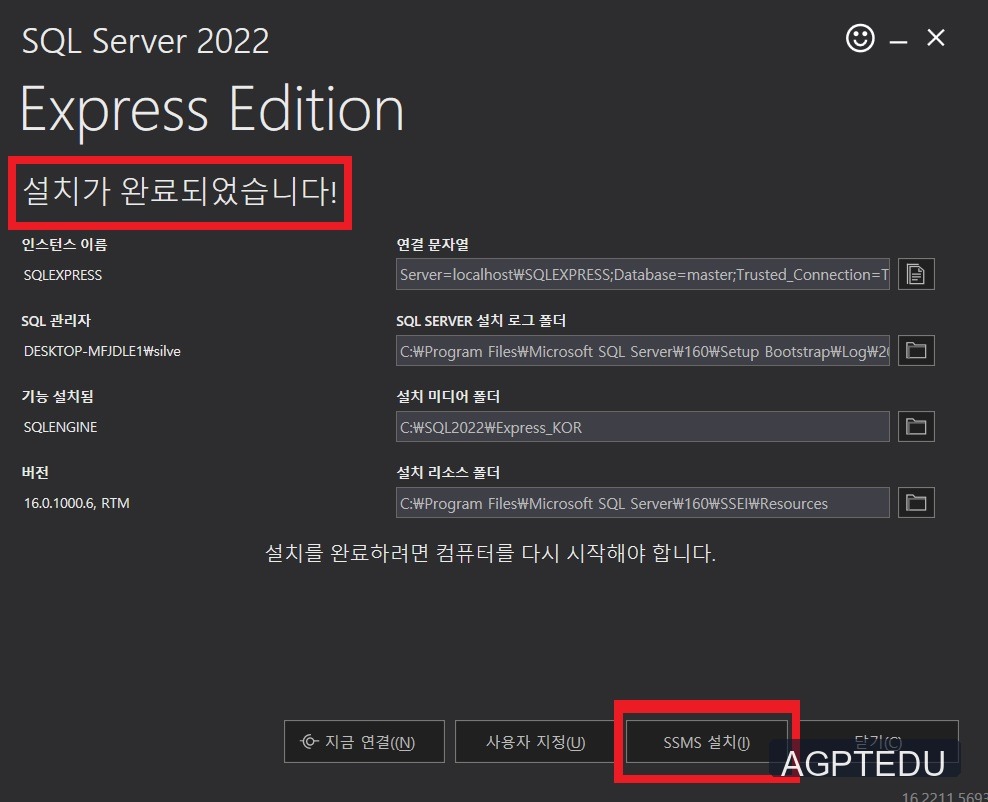Click the version 16.0.1000.6, RTM text
The image size is (988, 802).
pos(76,503)
